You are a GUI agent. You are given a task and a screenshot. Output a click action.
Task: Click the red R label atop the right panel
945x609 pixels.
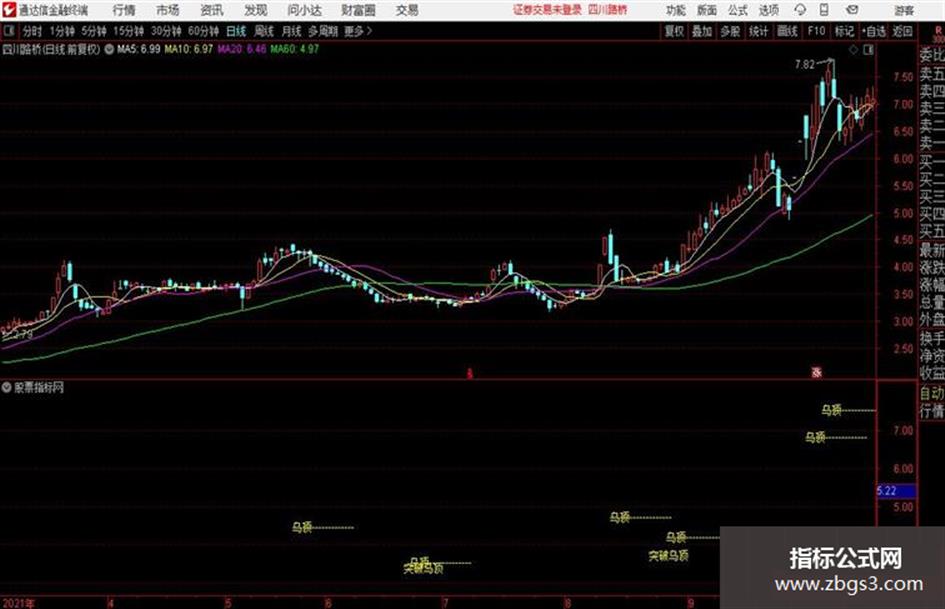(x=938, y=29)
